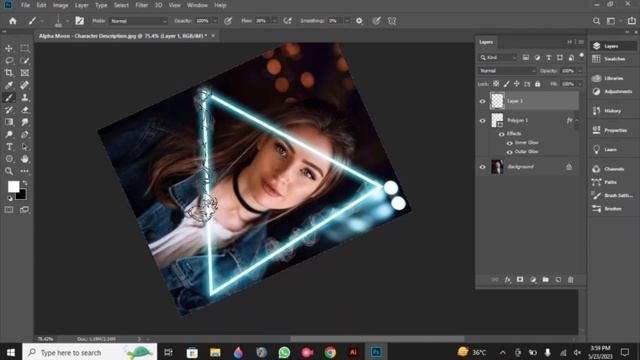This screenshot has height=360, width=640.
Task: Toggle Inner Glow effect visibility
Action: pos(509,143)
